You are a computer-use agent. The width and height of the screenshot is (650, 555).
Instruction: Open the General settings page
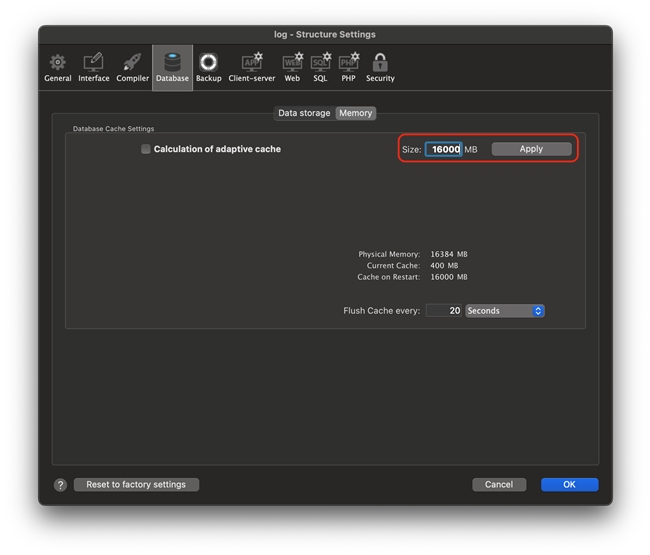[x=58, y=67]
